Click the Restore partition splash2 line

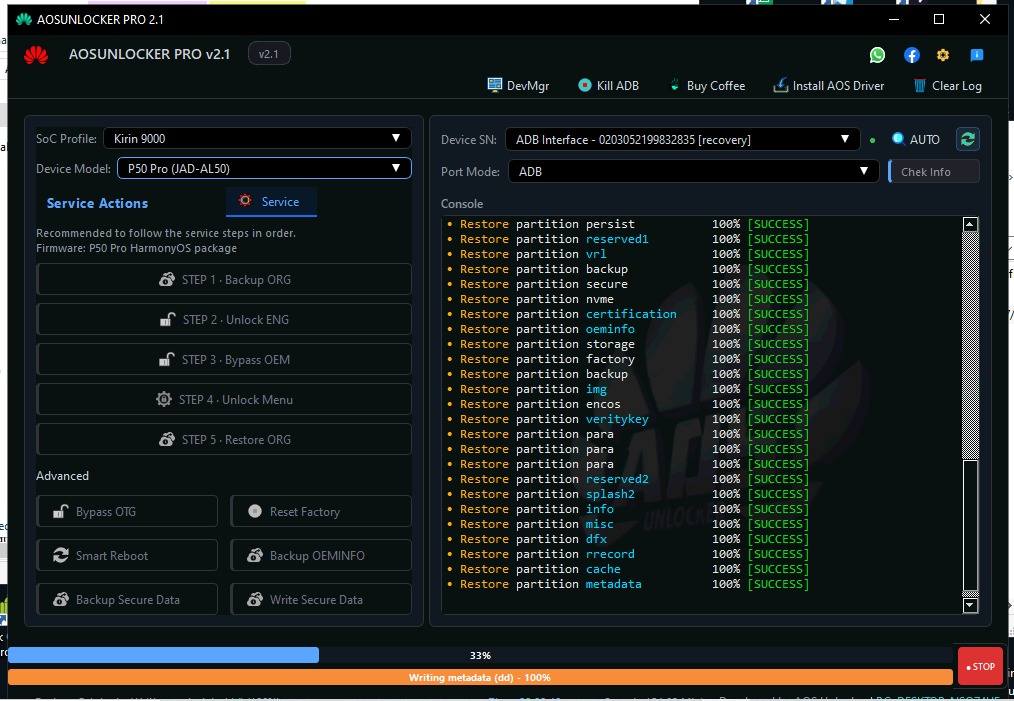(x=627, y=493)
